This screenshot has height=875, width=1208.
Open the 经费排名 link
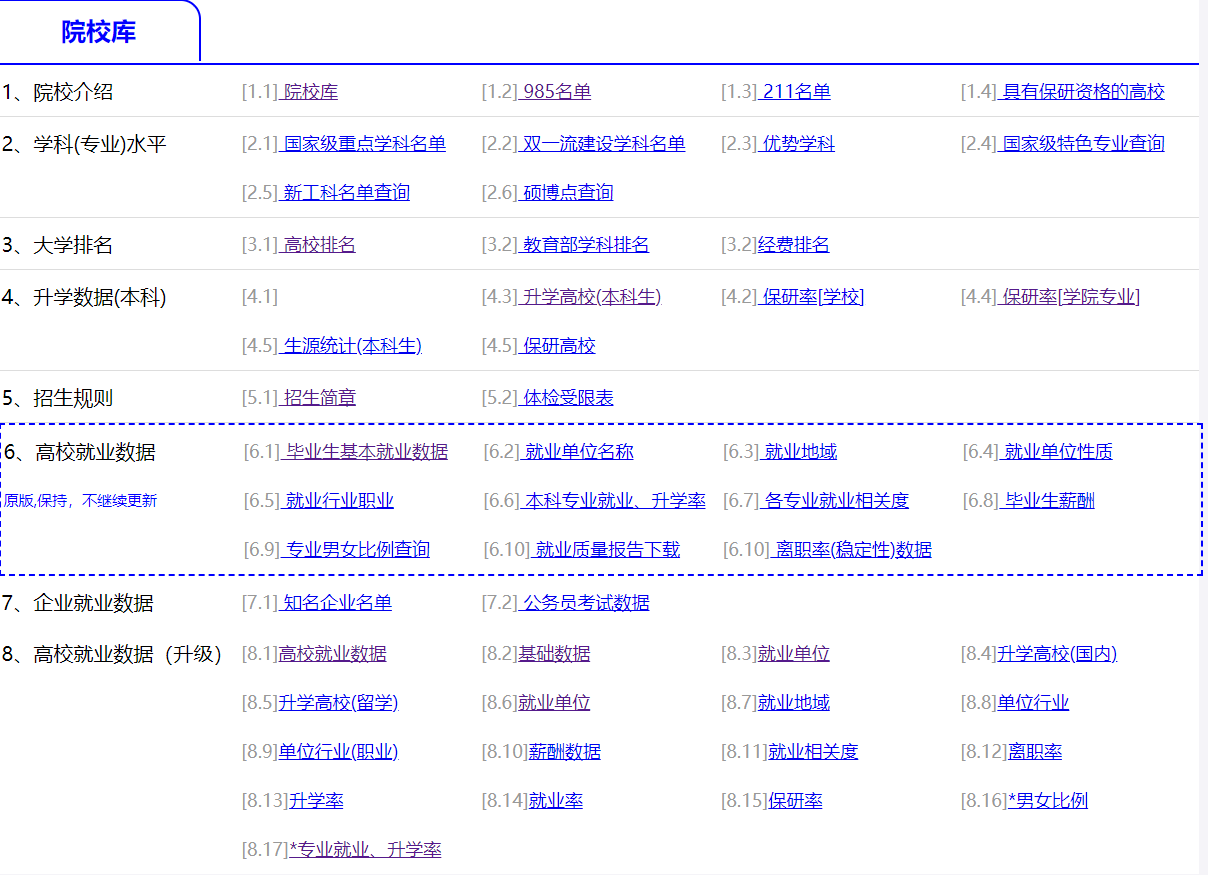793,245
